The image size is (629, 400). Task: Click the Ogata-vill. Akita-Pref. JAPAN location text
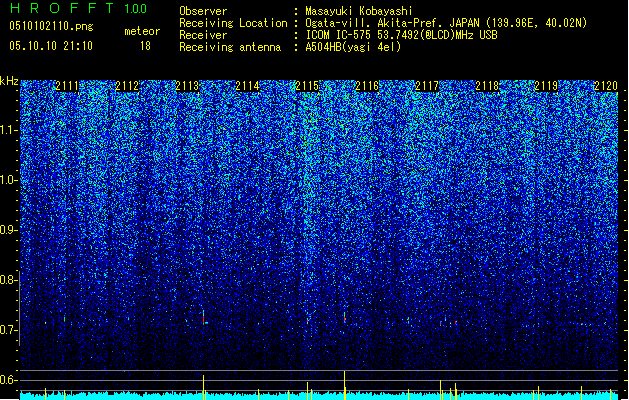coord(446,23)
